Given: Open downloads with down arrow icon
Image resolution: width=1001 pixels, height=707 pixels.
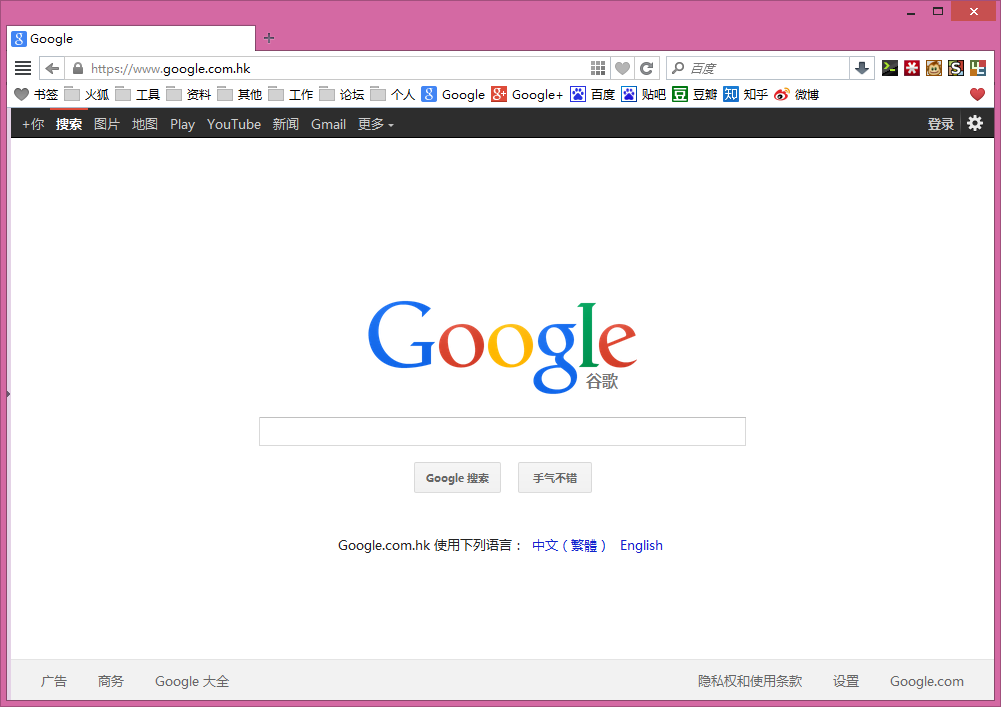Looking at the screenshot, I should click(x=862, y=68).
